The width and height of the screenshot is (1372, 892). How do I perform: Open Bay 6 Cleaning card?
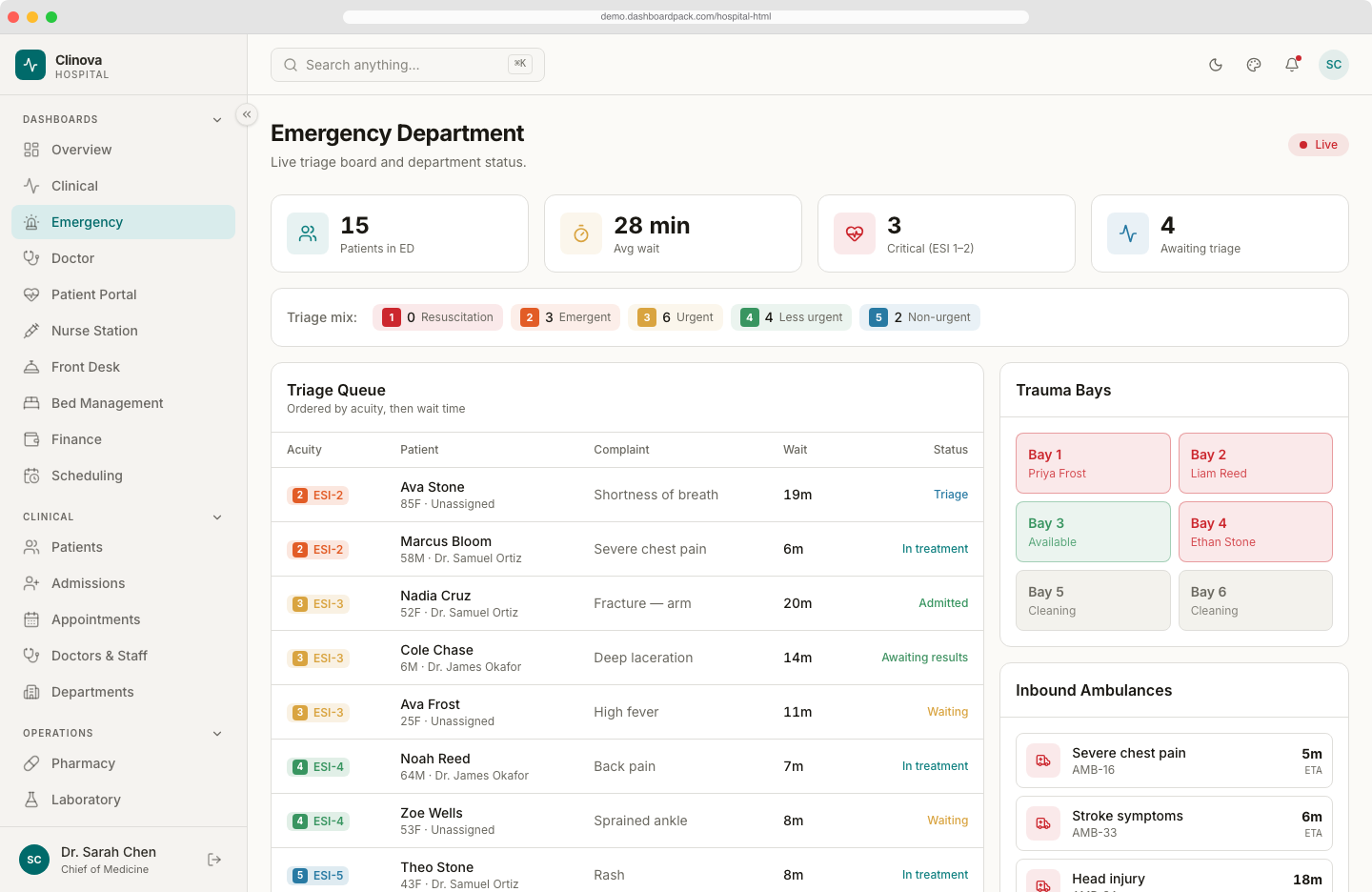[1256, 600]
